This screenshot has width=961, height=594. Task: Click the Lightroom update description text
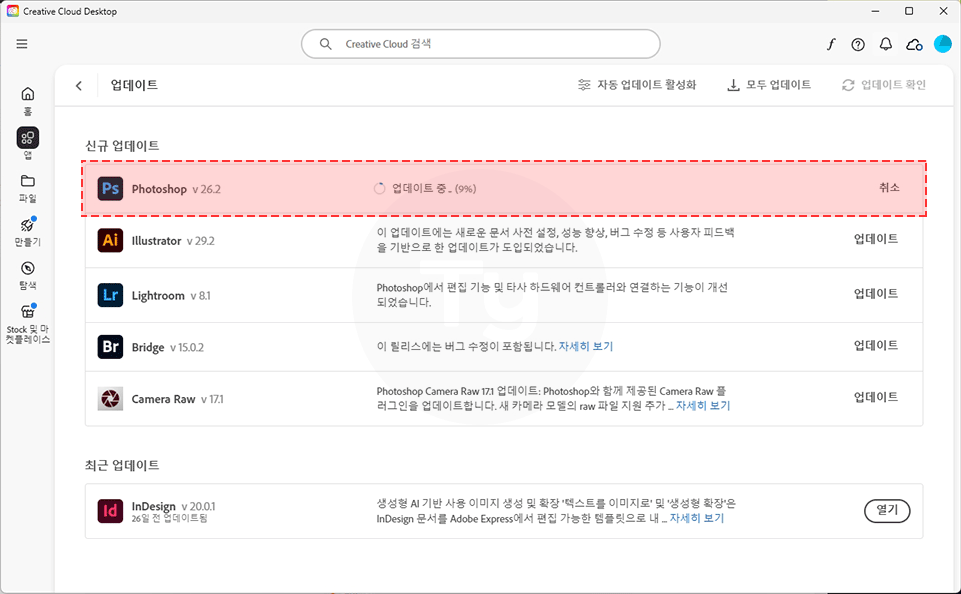point(552,294)
